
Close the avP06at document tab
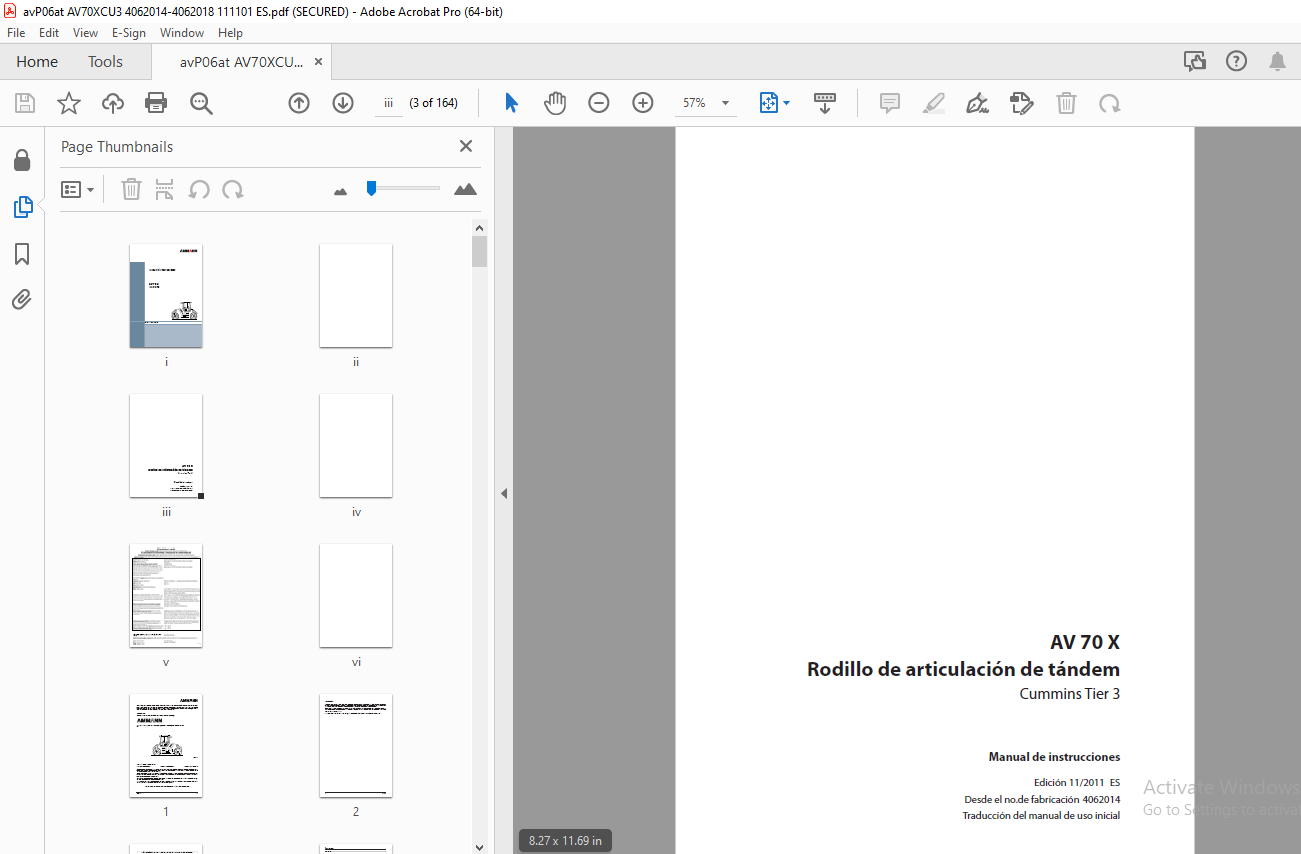point(318,62)
